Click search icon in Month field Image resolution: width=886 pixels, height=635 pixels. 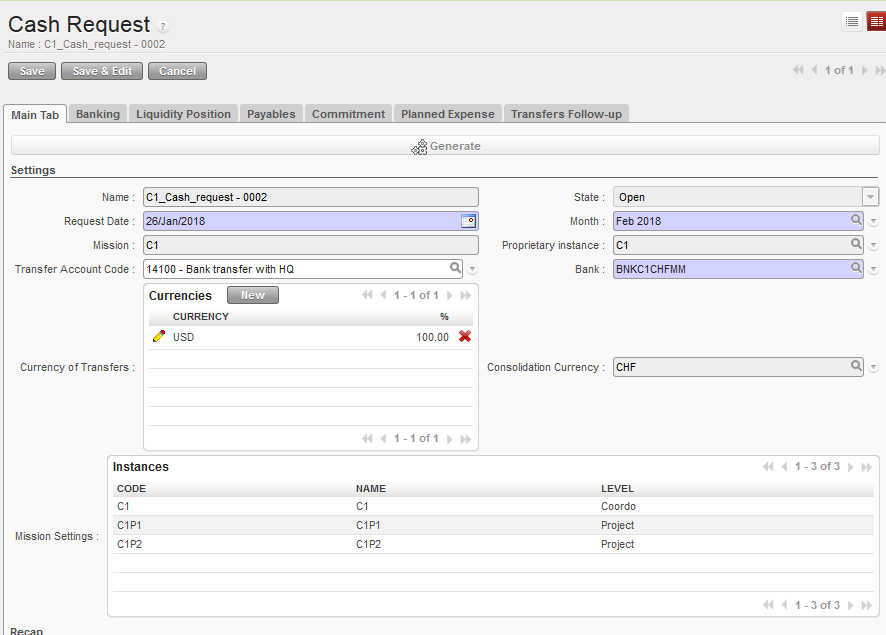[856, 221]
